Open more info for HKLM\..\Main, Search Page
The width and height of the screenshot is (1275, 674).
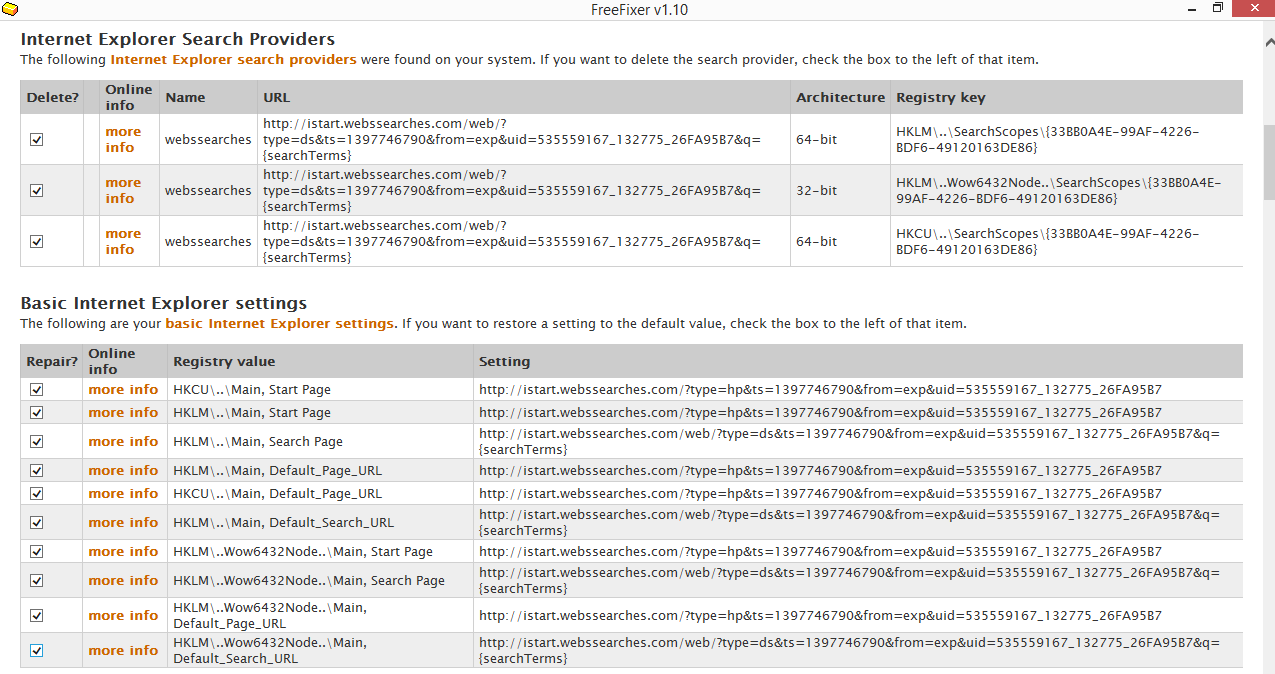(123, 442)
